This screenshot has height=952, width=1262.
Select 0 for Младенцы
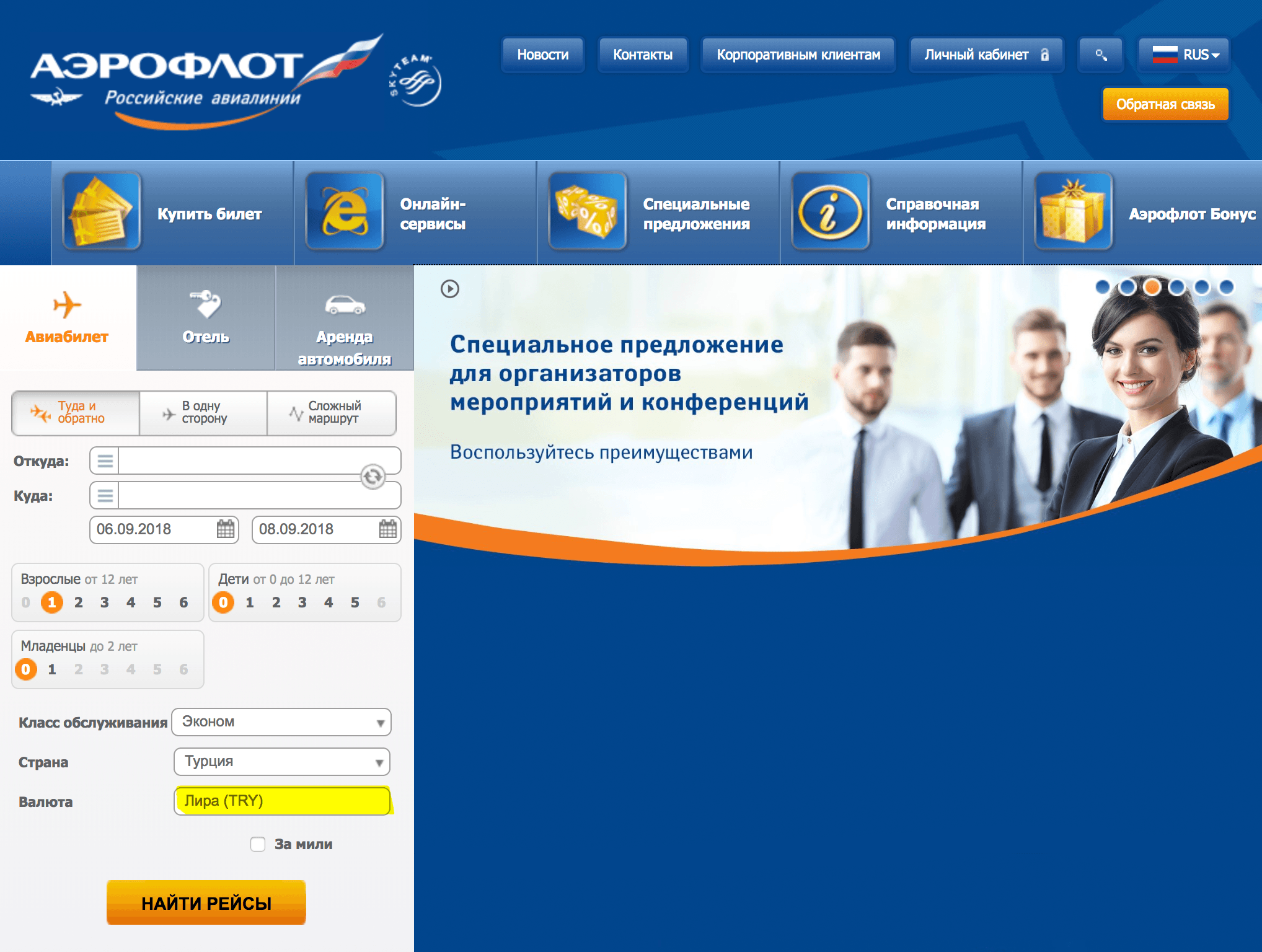(x=26, y=669)
